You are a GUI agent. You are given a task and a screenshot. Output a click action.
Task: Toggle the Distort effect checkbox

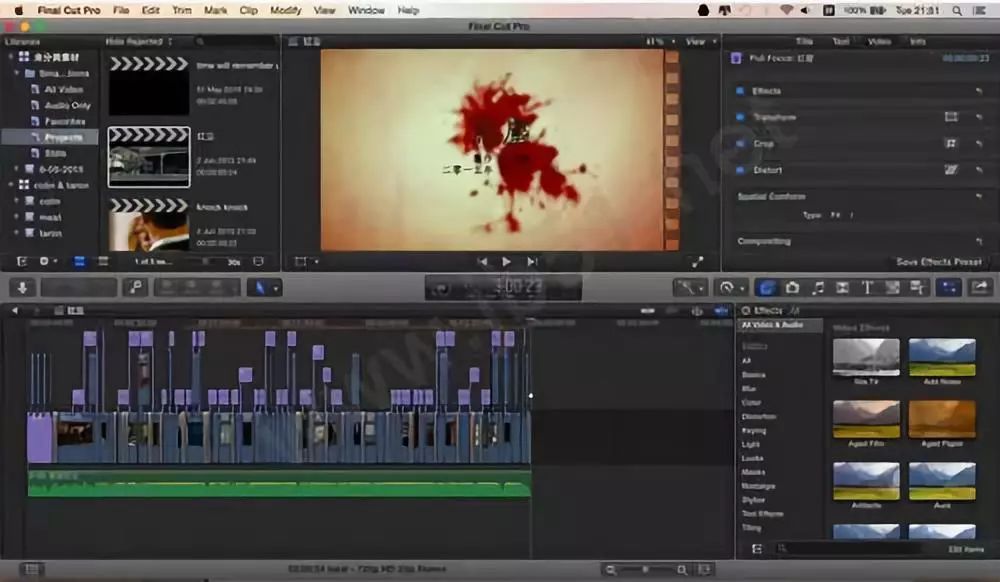coord(740,170)
